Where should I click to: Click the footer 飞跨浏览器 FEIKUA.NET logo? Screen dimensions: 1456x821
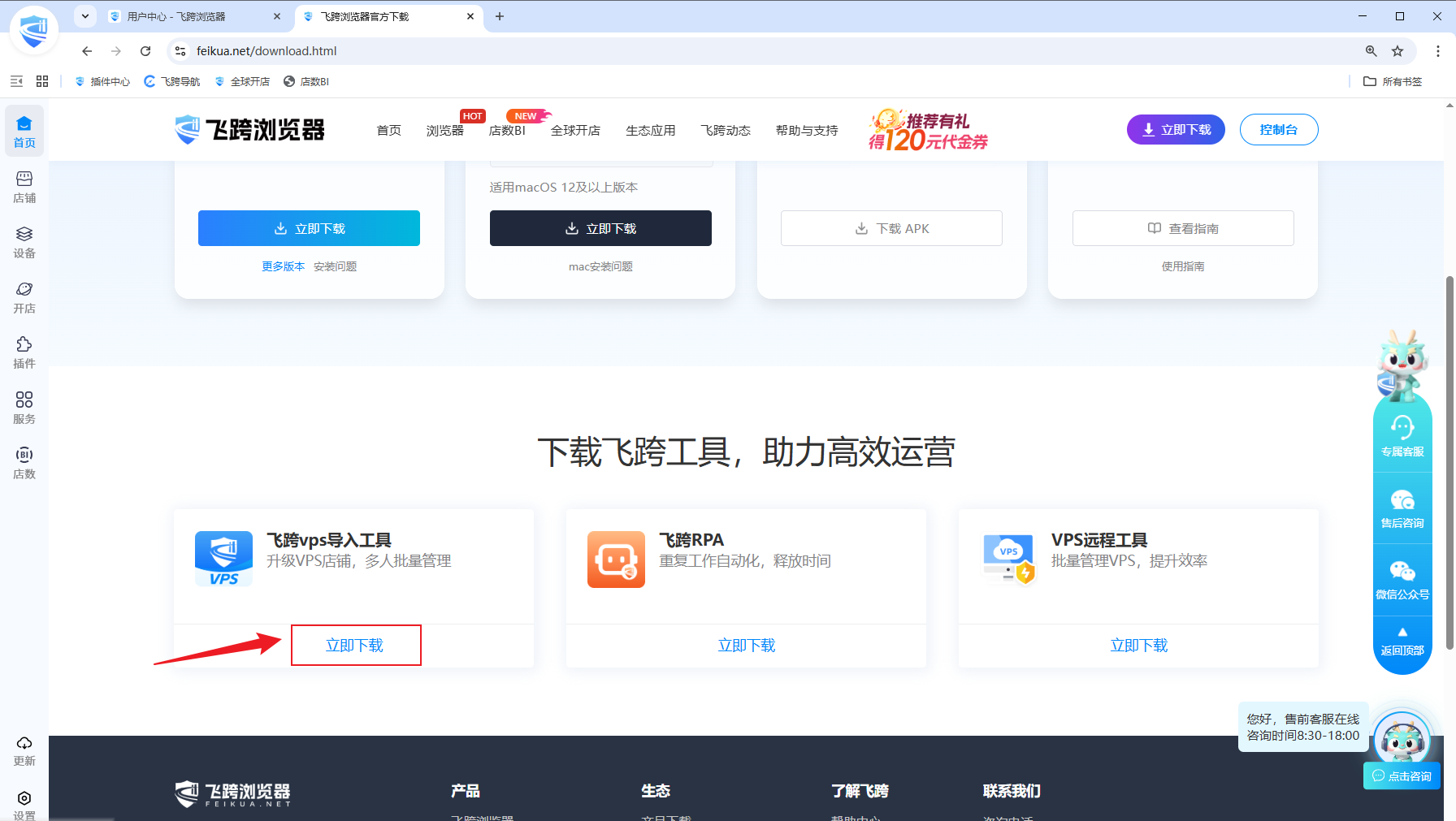232,794
